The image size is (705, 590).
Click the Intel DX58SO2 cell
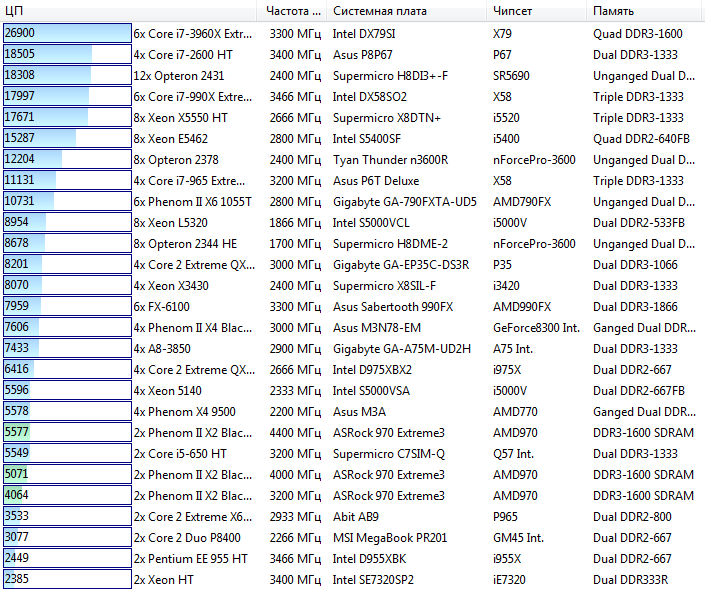(x=370, y=97)
